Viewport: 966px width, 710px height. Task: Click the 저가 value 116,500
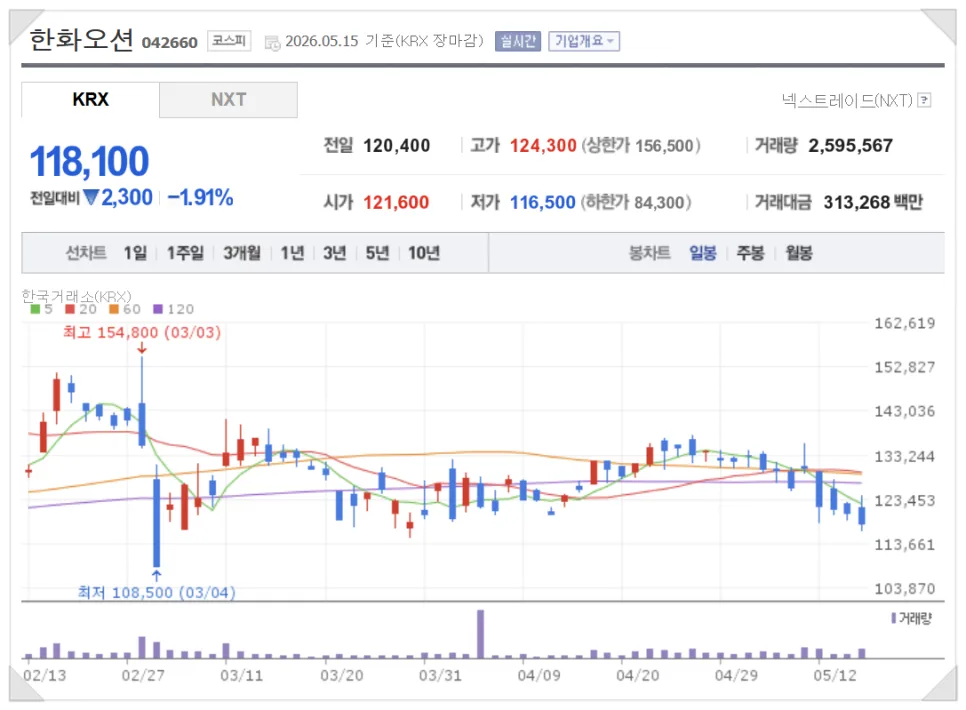click(542, 202)
